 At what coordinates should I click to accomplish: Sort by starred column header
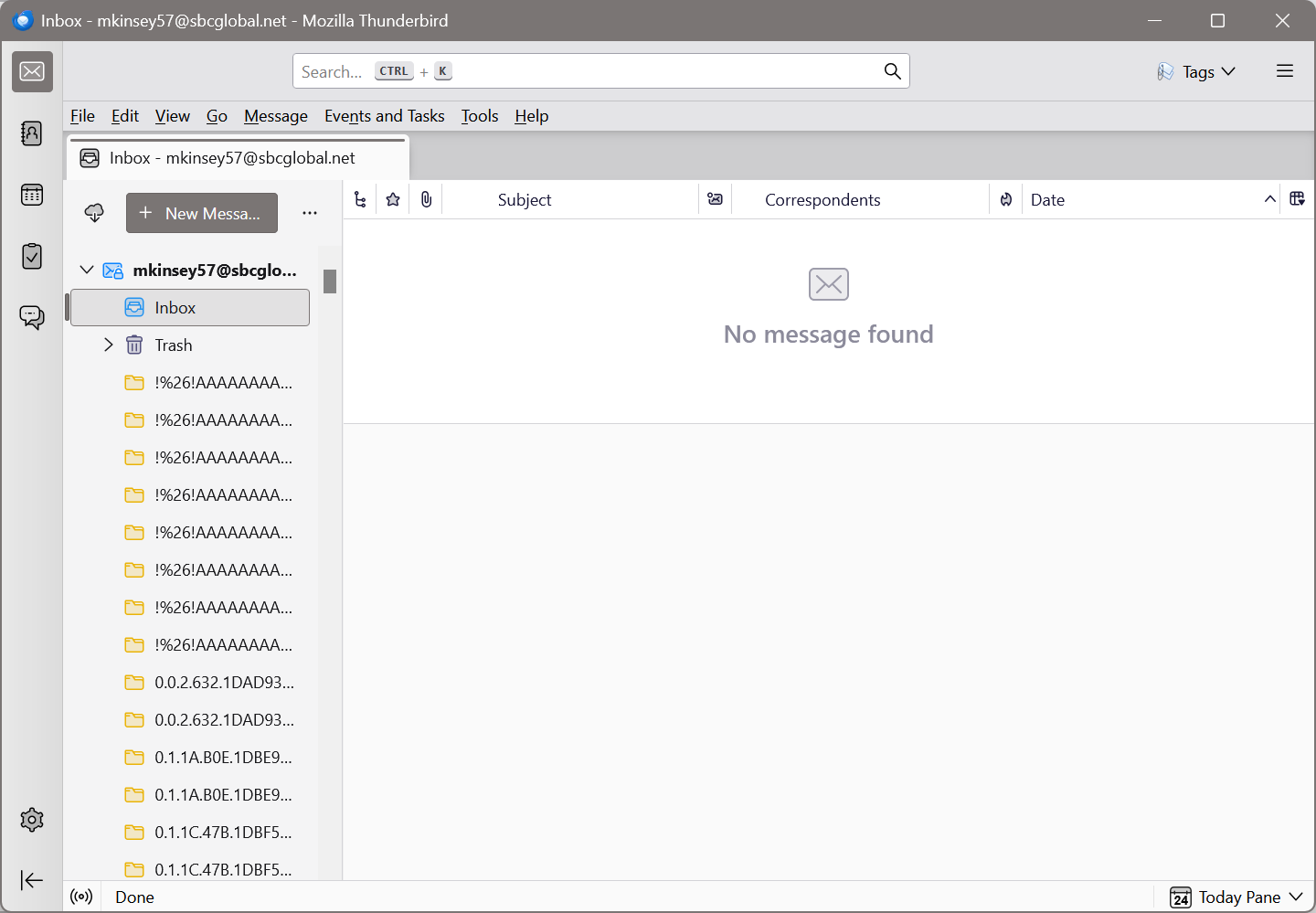point(393,199)
